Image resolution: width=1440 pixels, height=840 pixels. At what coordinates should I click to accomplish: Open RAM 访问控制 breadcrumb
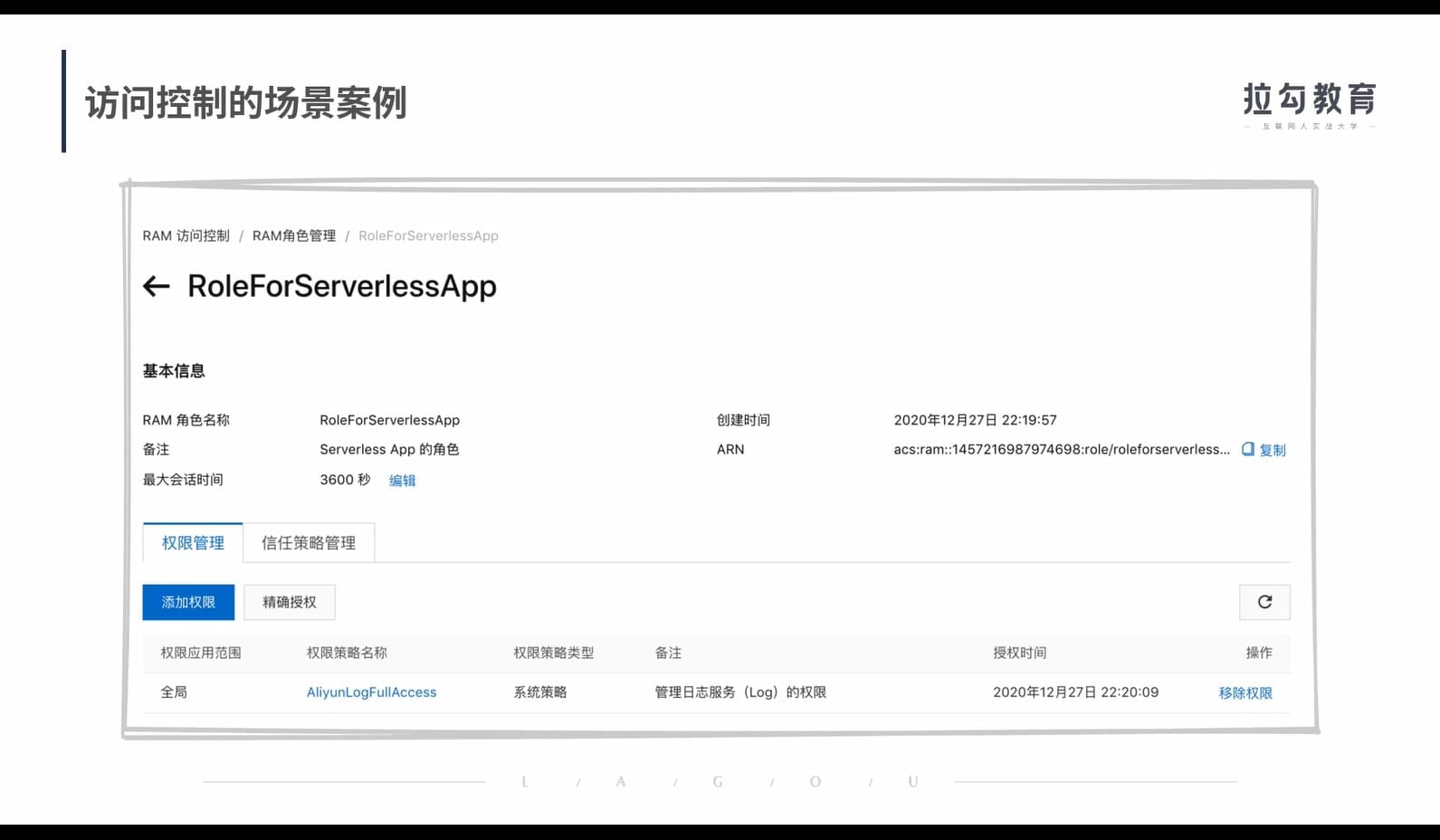(186, 235)
